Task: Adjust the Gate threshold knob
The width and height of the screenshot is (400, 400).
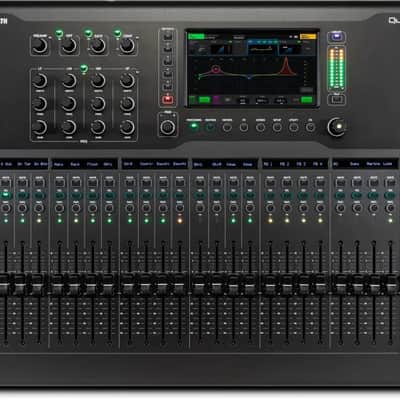Action: (98, 46)
